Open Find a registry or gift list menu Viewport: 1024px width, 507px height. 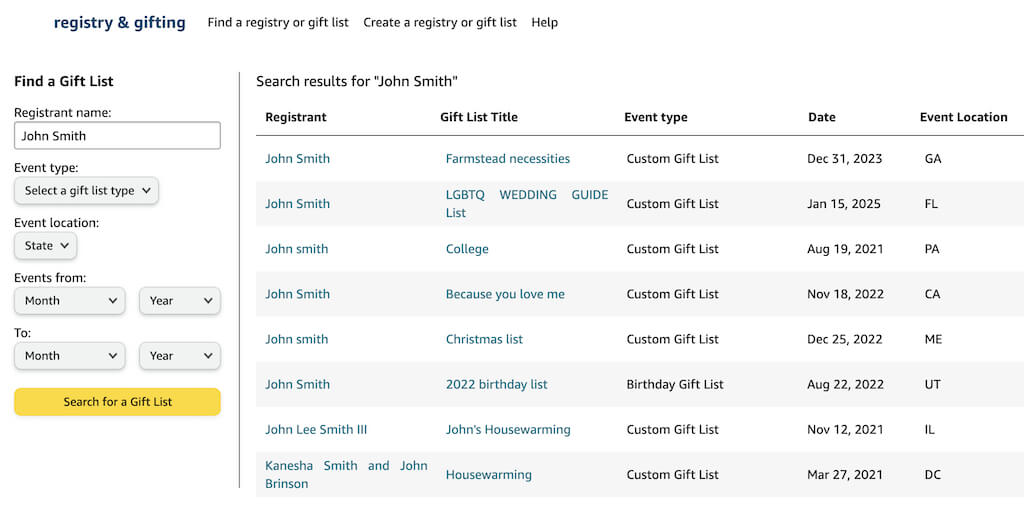pos(278,22)
